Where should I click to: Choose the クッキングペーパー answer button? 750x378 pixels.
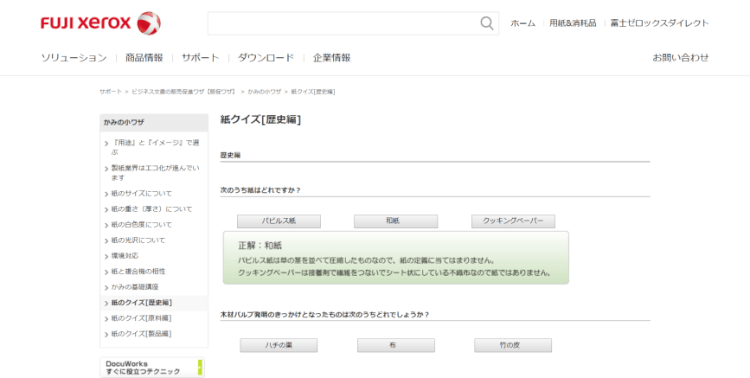pyautogui.click(x=513, y=221)
